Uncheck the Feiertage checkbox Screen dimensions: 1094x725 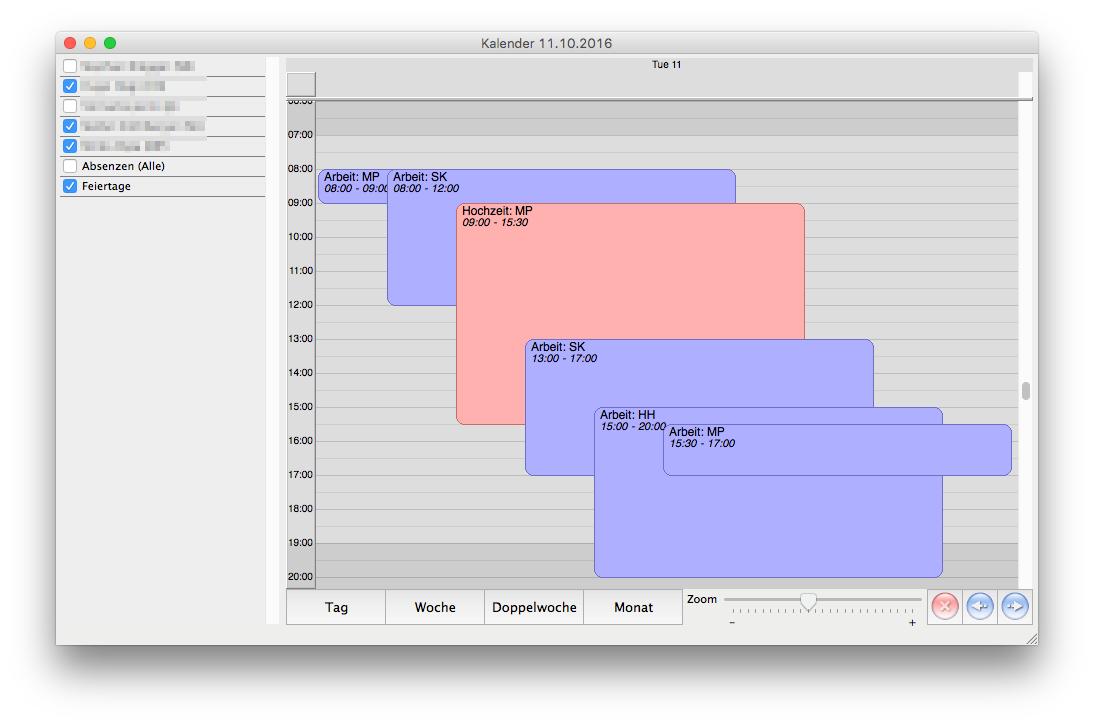pyautogui.click(x=70, y=186)
